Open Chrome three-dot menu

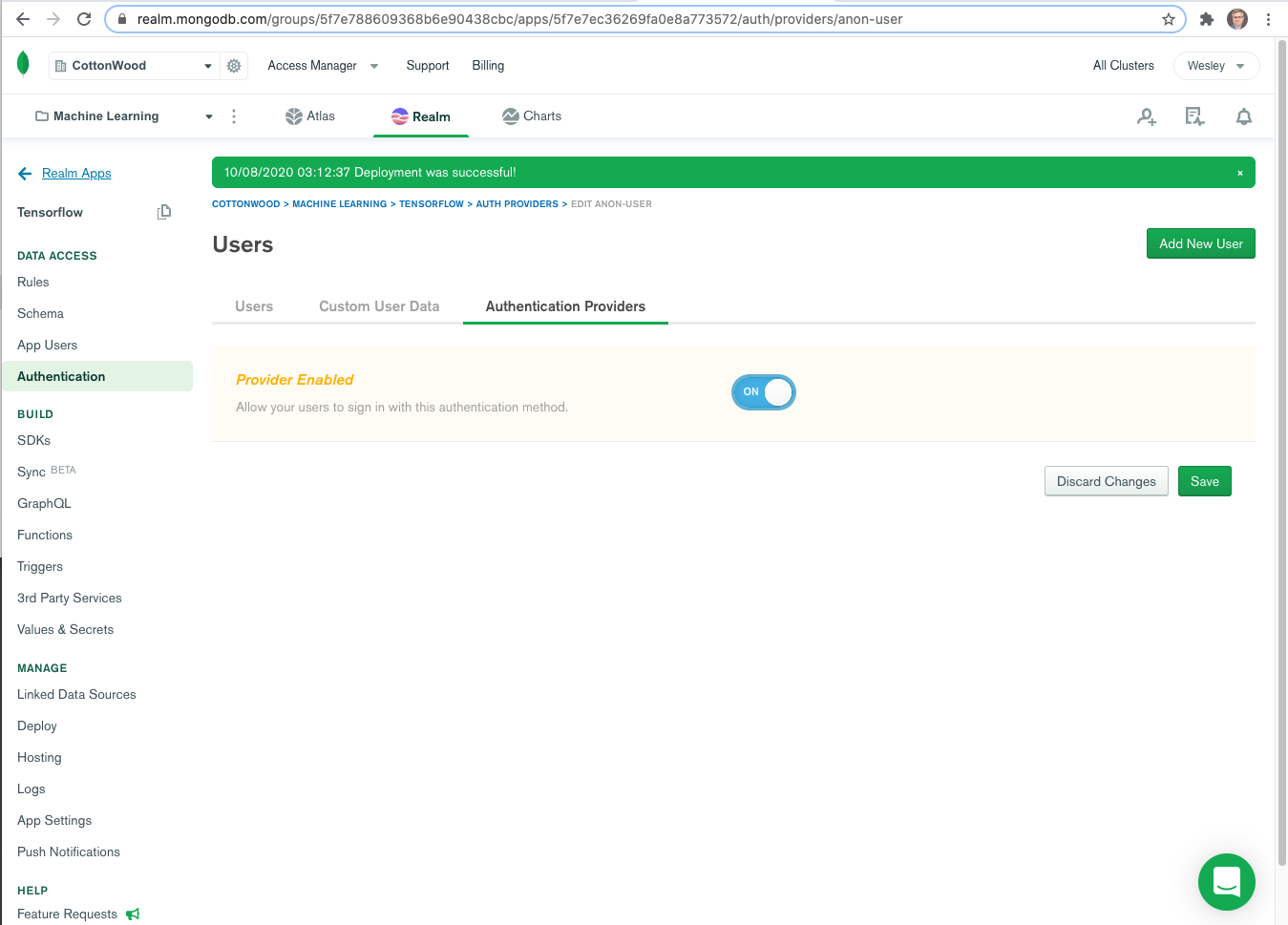pos(1268,19)
